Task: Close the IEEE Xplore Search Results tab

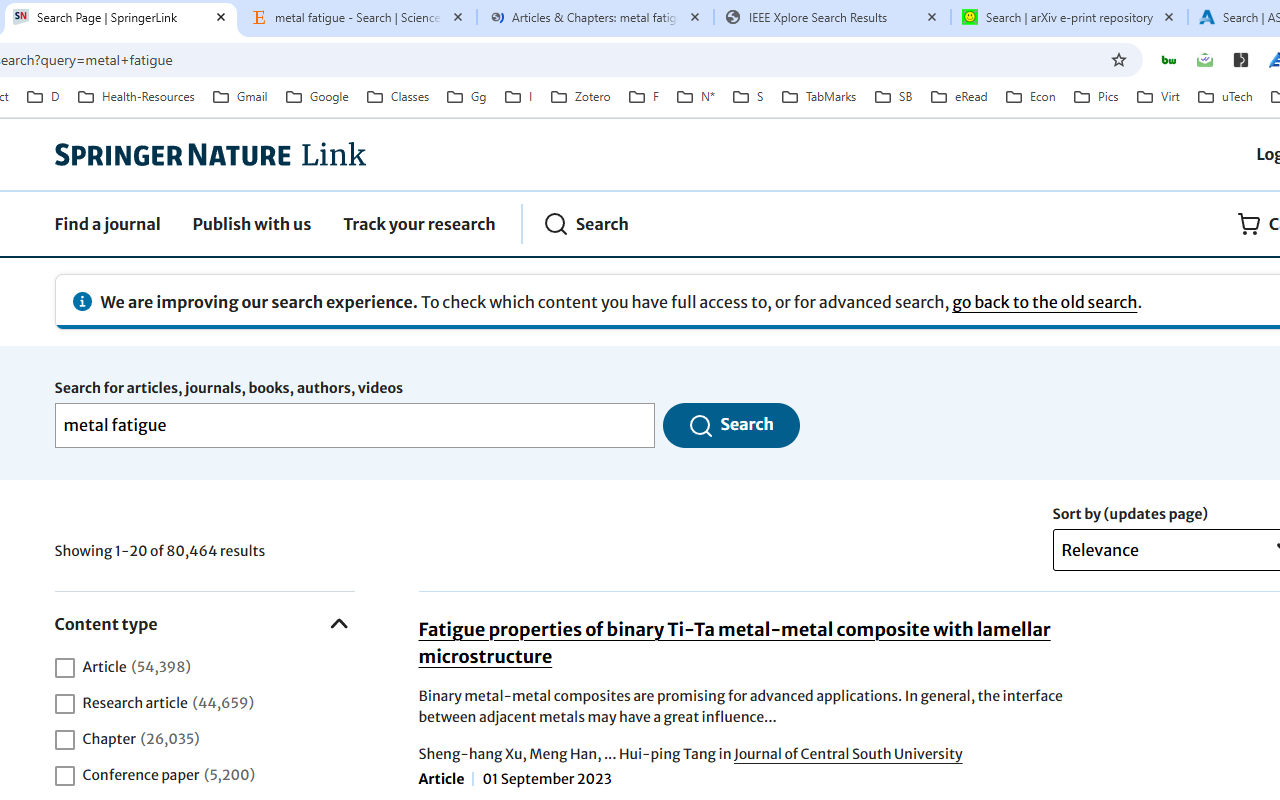Action: (x=932, y=17)
